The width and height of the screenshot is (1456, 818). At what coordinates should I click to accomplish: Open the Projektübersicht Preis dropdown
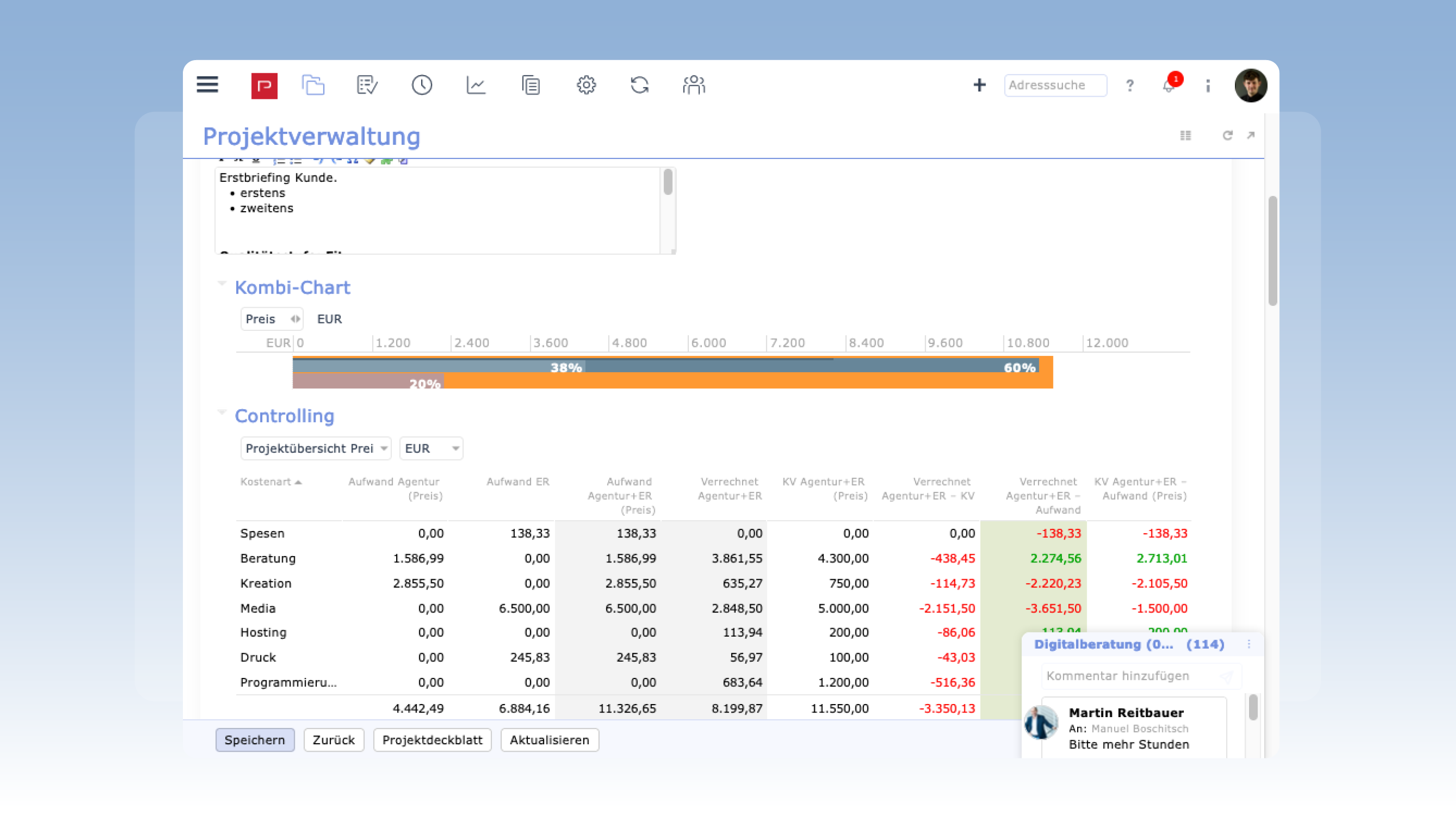click(316, 448)
